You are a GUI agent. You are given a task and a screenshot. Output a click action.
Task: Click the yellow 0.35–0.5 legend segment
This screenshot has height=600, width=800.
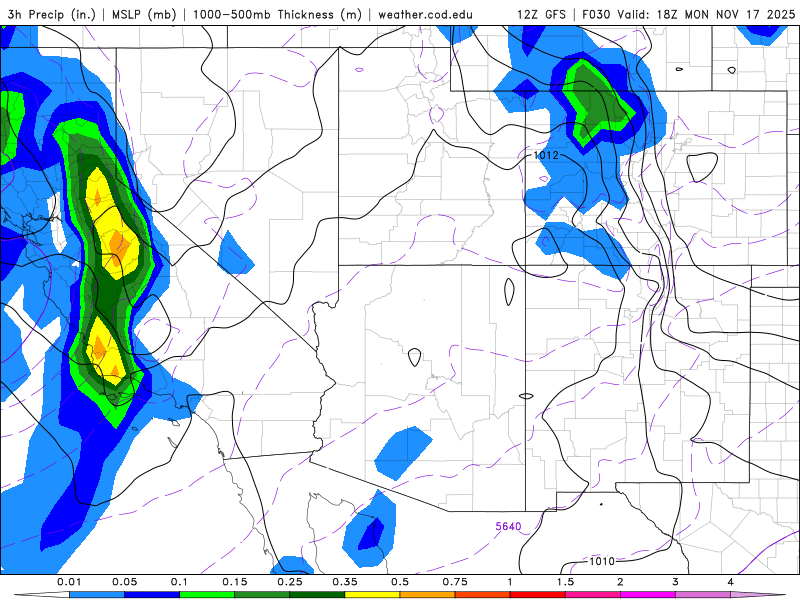[372, 595]
